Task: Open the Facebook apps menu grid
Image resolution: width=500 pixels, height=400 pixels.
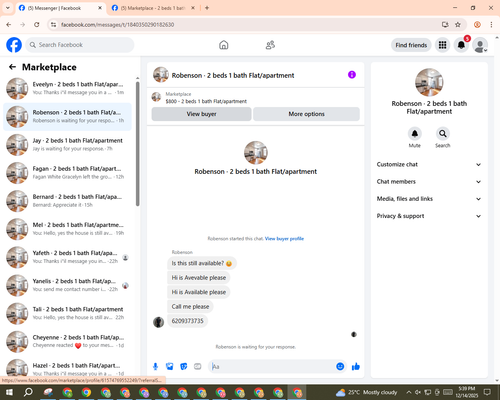Action: (x=442, y=45)
